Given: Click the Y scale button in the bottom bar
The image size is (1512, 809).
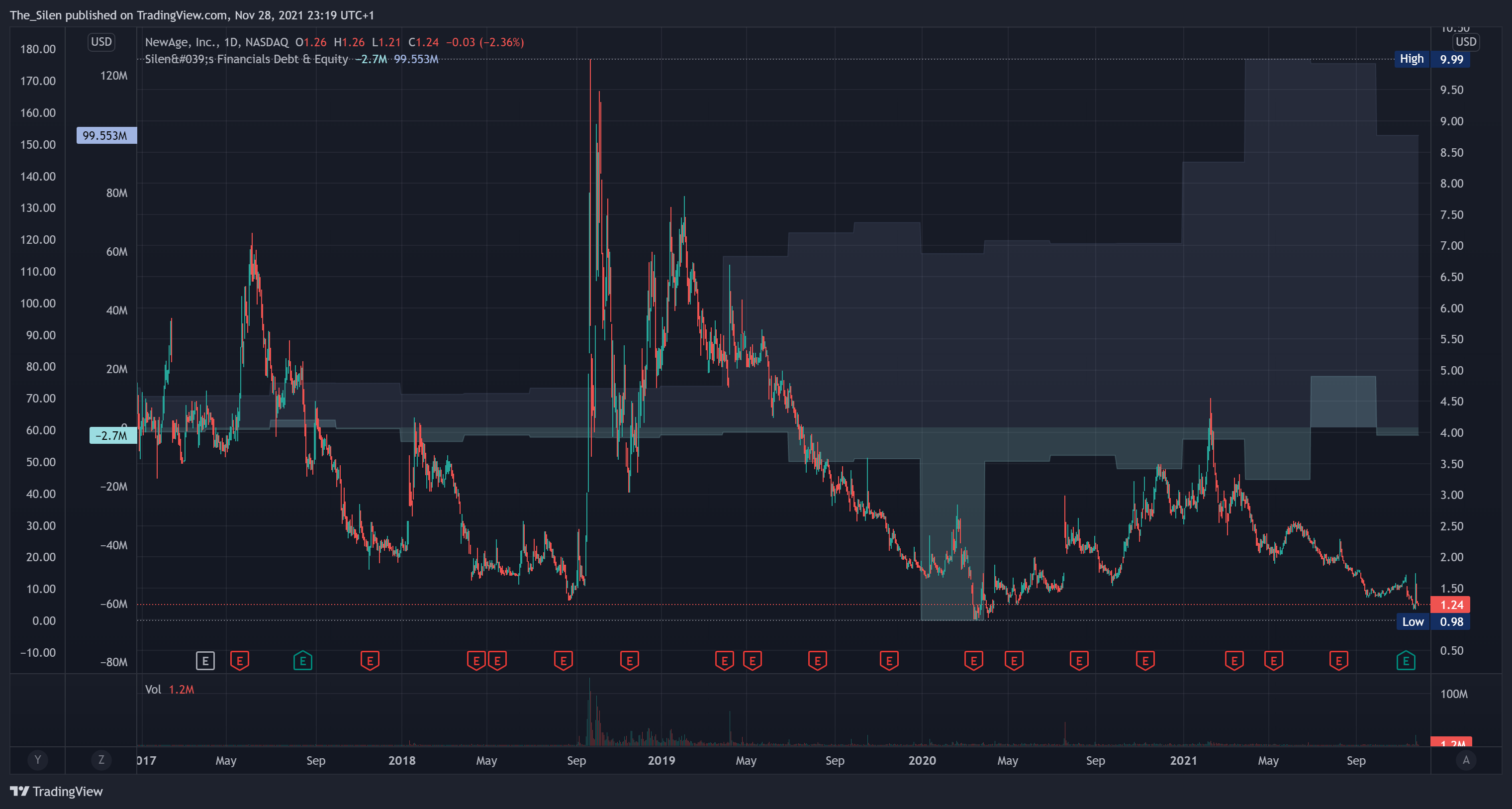Looking at the screenshot, I should point(38,760).
